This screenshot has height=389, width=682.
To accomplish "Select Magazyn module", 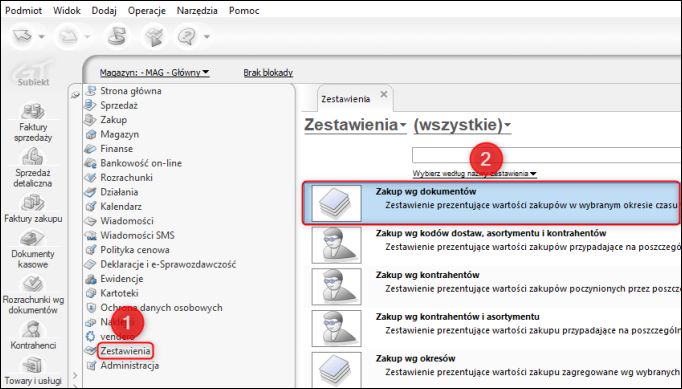I will pyautogui.click(x=119, y=134).
